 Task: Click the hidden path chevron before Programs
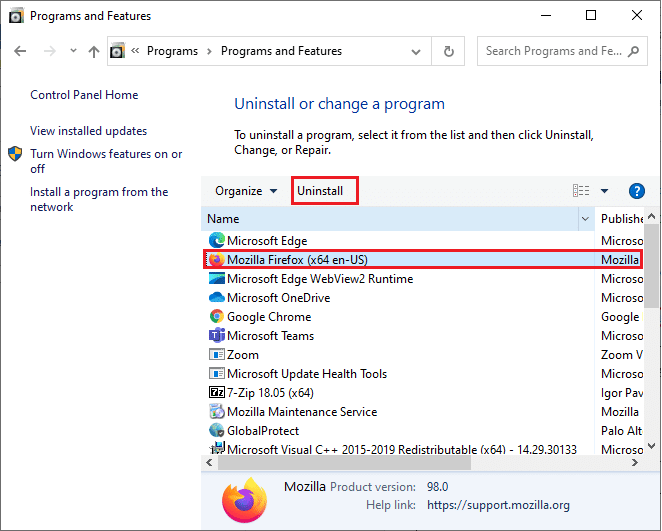pyautogui.click(x=135, y=51)
